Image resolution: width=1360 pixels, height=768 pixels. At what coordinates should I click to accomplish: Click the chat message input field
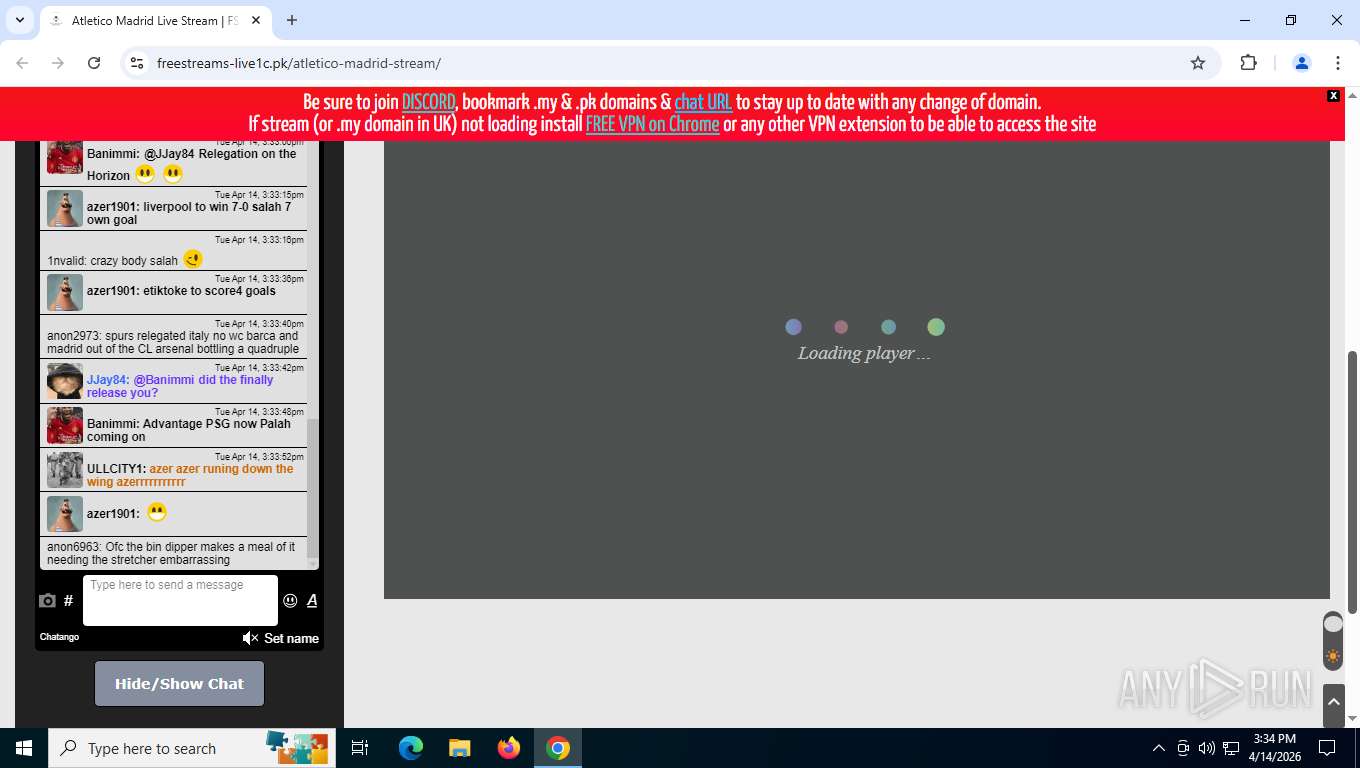tap(180, 600)
